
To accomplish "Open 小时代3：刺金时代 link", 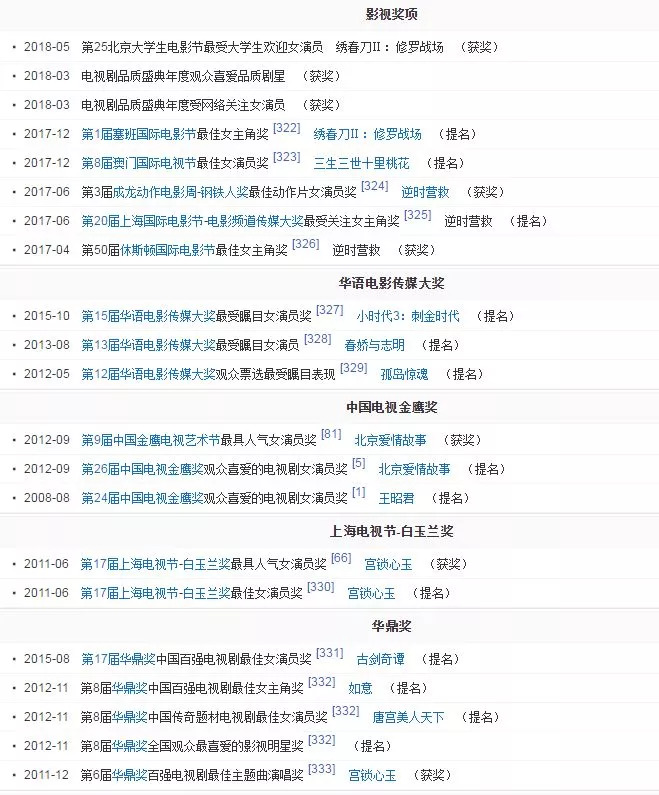I will tap(408, 316).
